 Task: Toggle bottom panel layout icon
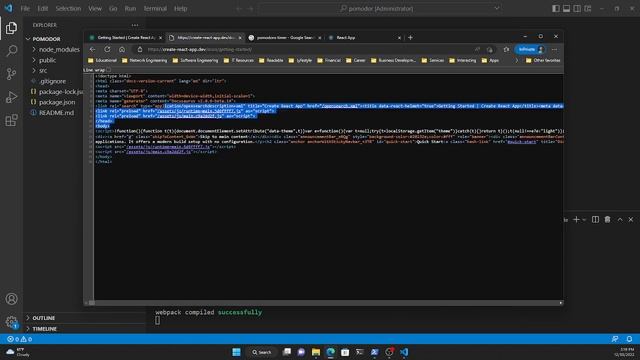tap(566, 8)
